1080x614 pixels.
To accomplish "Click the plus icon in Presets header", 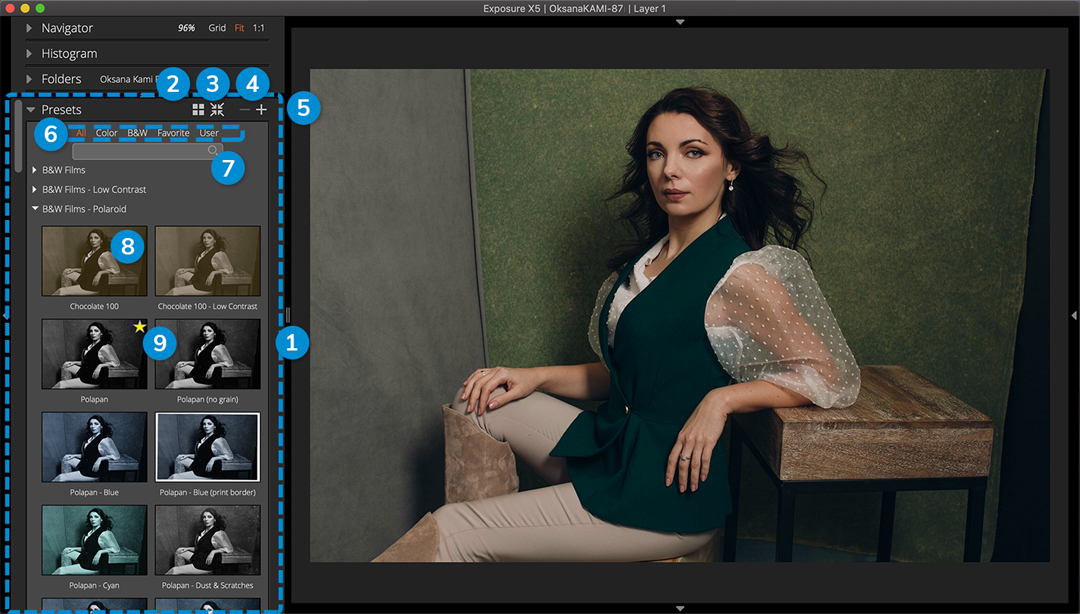I will pyautogui.click(x=261, y=110).
